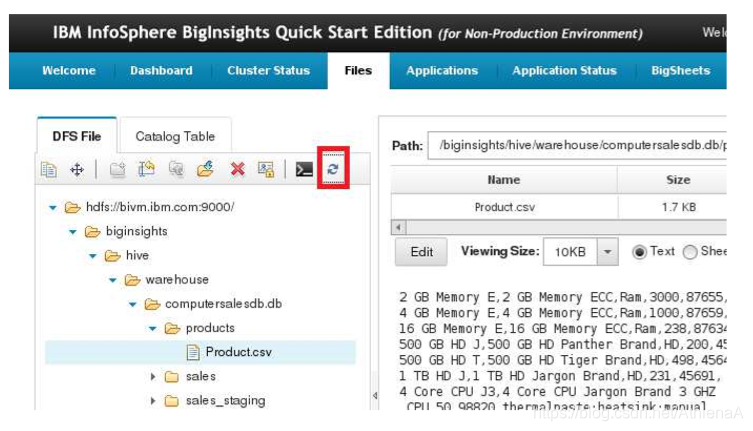This screenshot has height=431, width=753.
Task: Click the biginsights folder icon
Action: (x=92, y=232)
